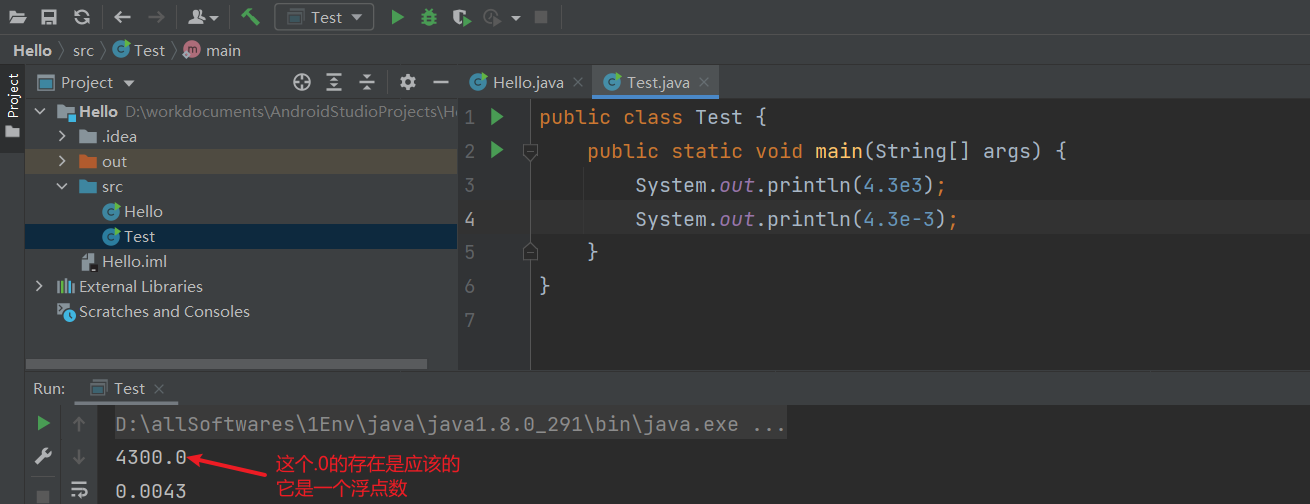Toggle soft-wrap in the console
Screen dimensions: 1310x504
(x=79, y=490)
